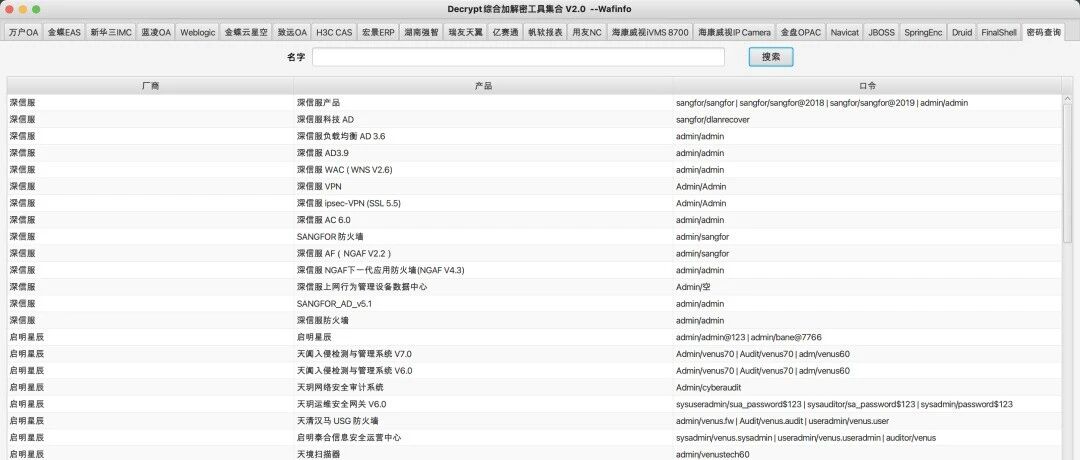Image resolution: width=1080 pixels, height=460 pixels.
Task: Click the admin/venus.fw password cell
Action: click(867, 421)
